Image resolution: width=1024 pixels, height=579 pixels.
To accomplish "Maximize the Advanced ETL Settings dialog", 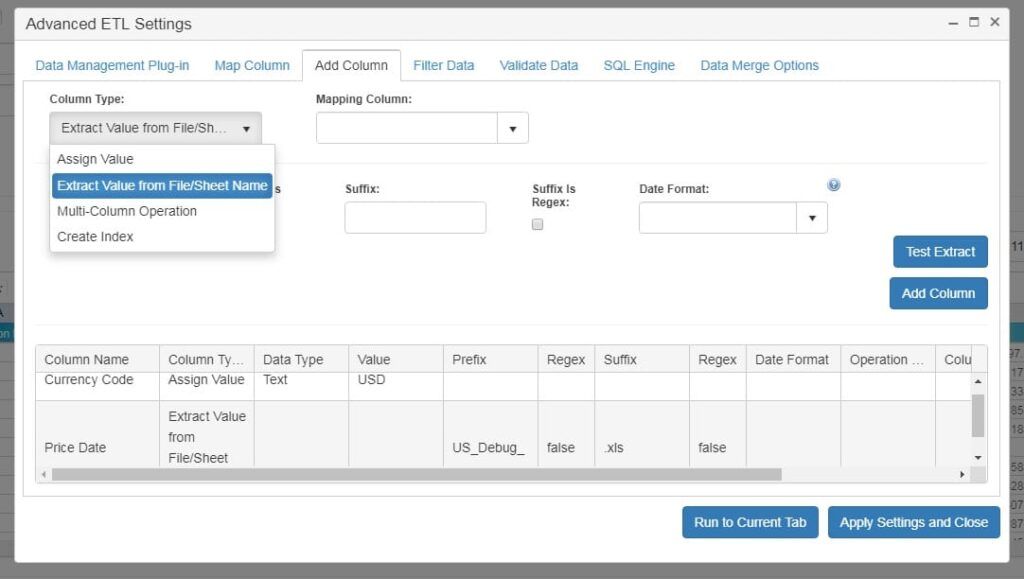I will (974, 22).
